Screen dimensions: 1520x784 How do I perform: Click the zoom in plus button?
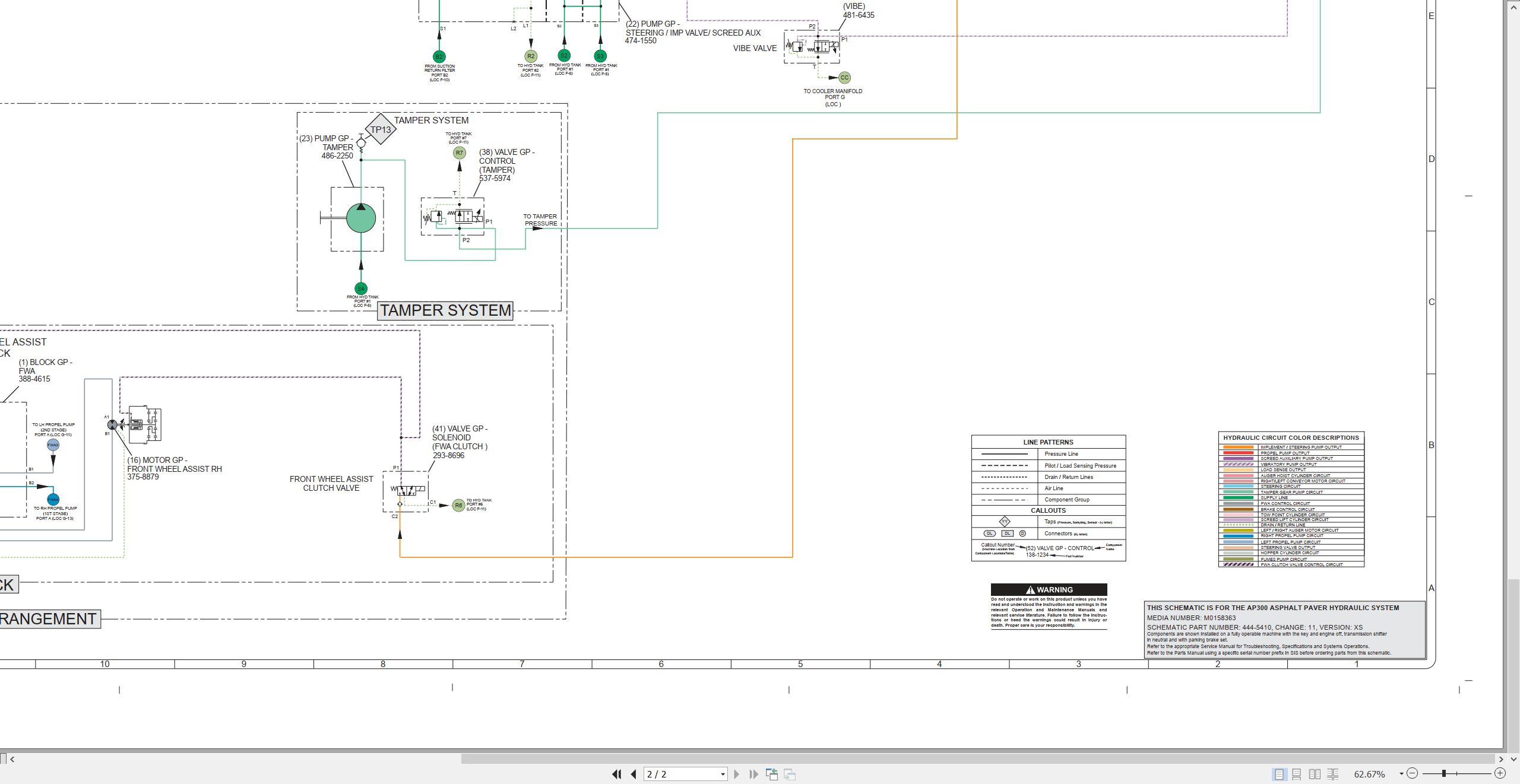1500,773
